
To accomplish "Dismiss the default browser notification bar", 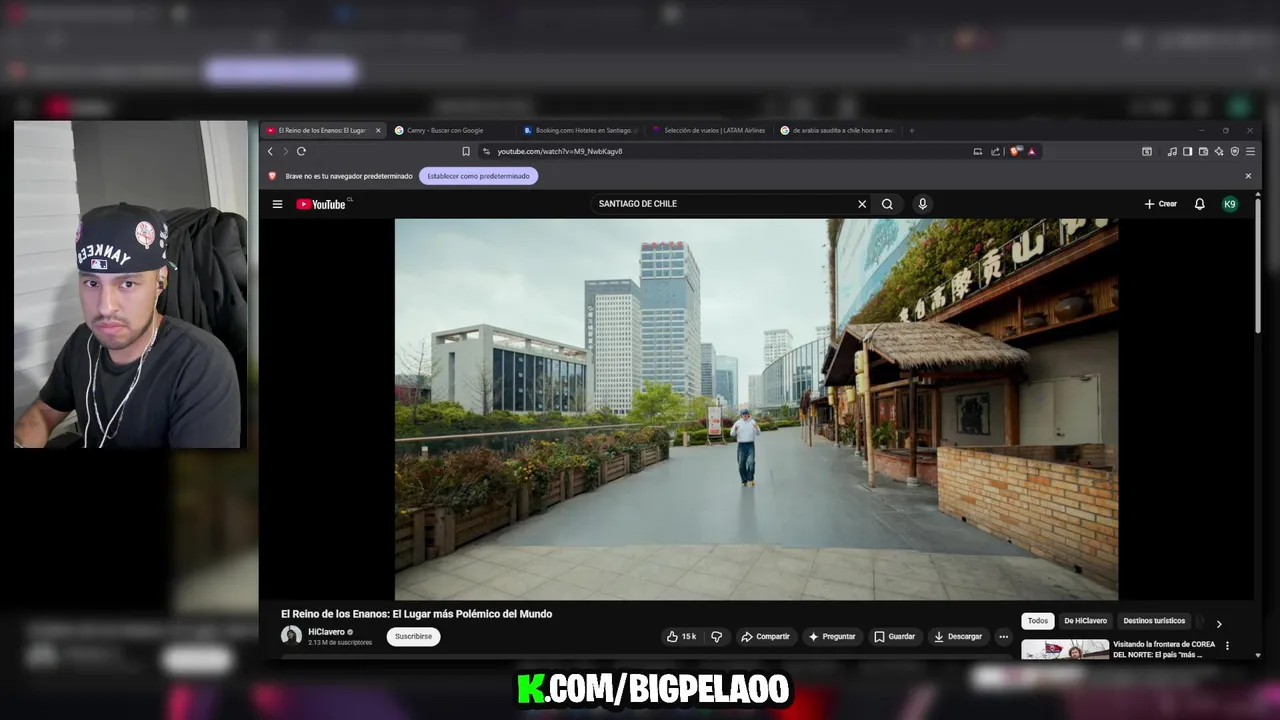I will tap(1248, 176).
